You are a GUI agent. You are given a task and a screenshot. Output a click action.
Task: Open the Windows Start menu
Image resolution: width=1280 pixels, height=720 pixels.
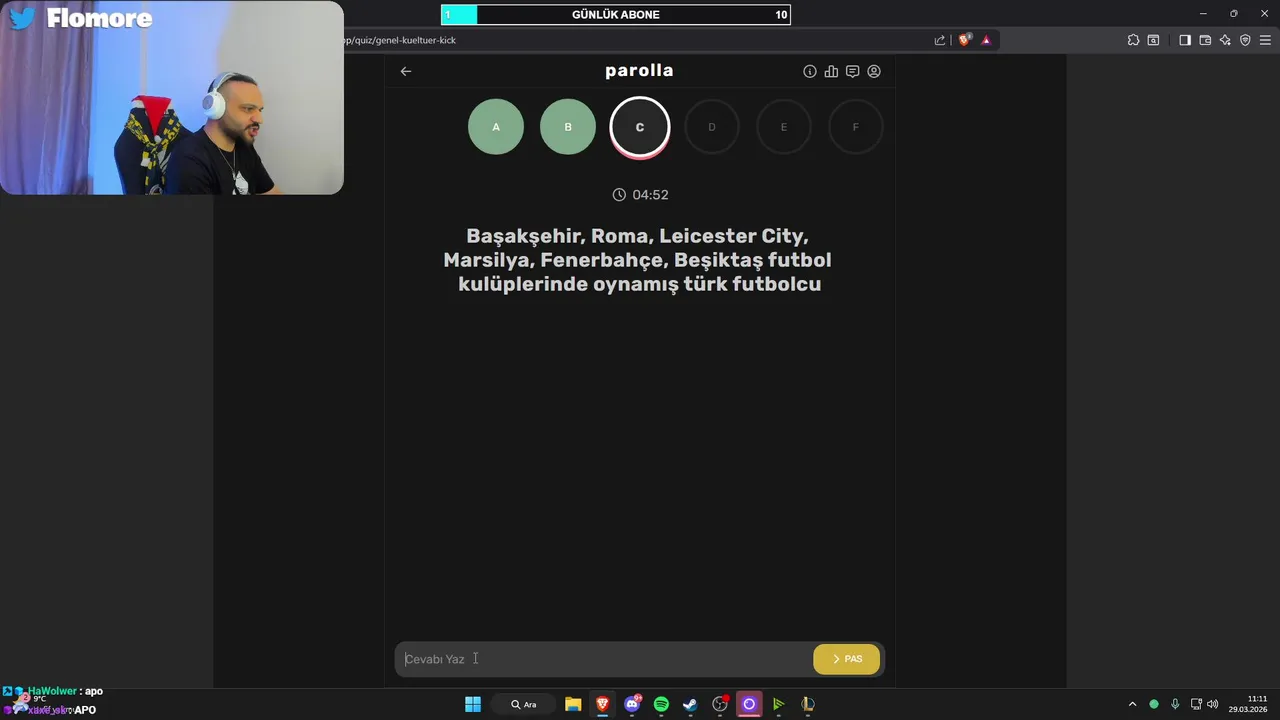[x=473, y=704]
